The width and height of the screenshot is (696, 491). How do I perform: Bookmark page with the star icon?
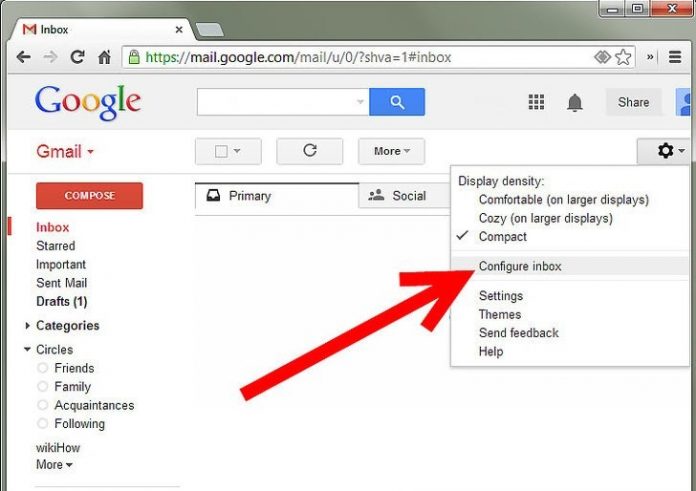click(623, 57)
